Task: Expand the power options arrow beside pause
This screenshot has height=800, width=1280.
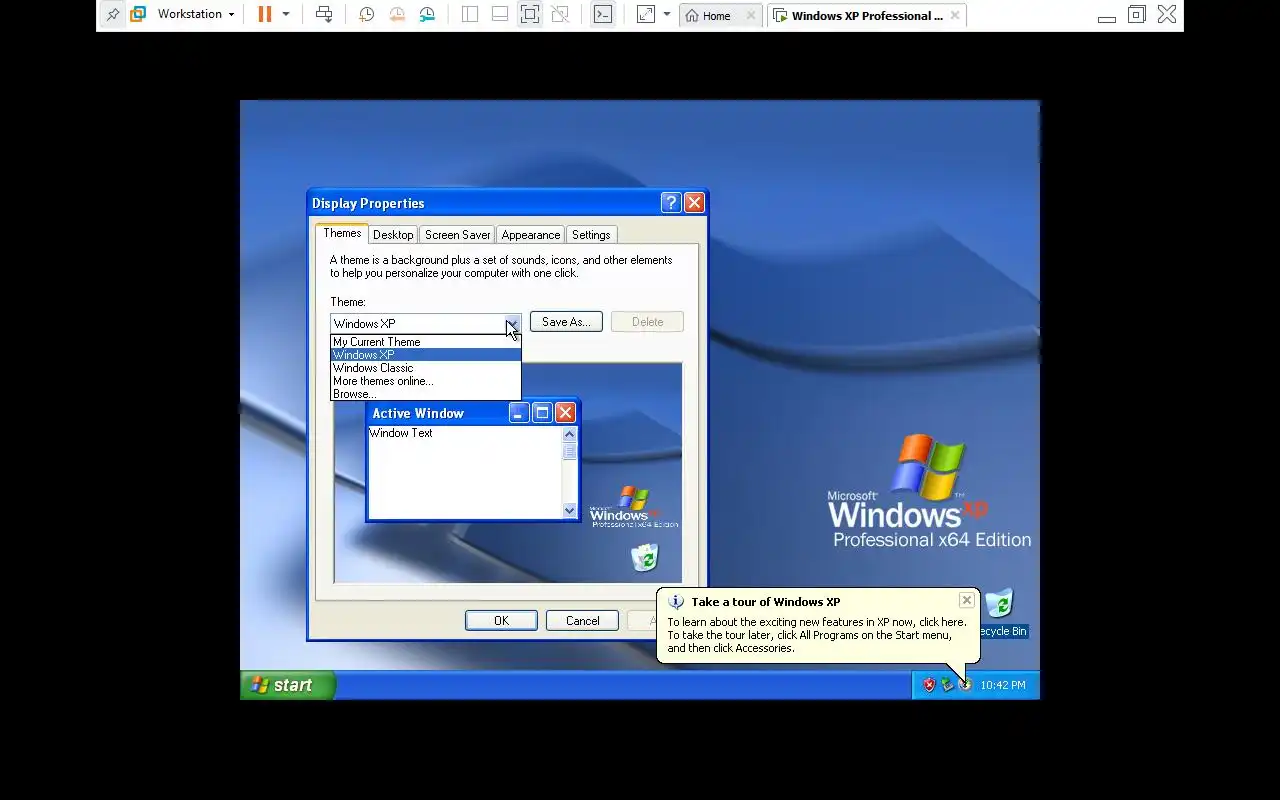Action: tap(286, 15)
